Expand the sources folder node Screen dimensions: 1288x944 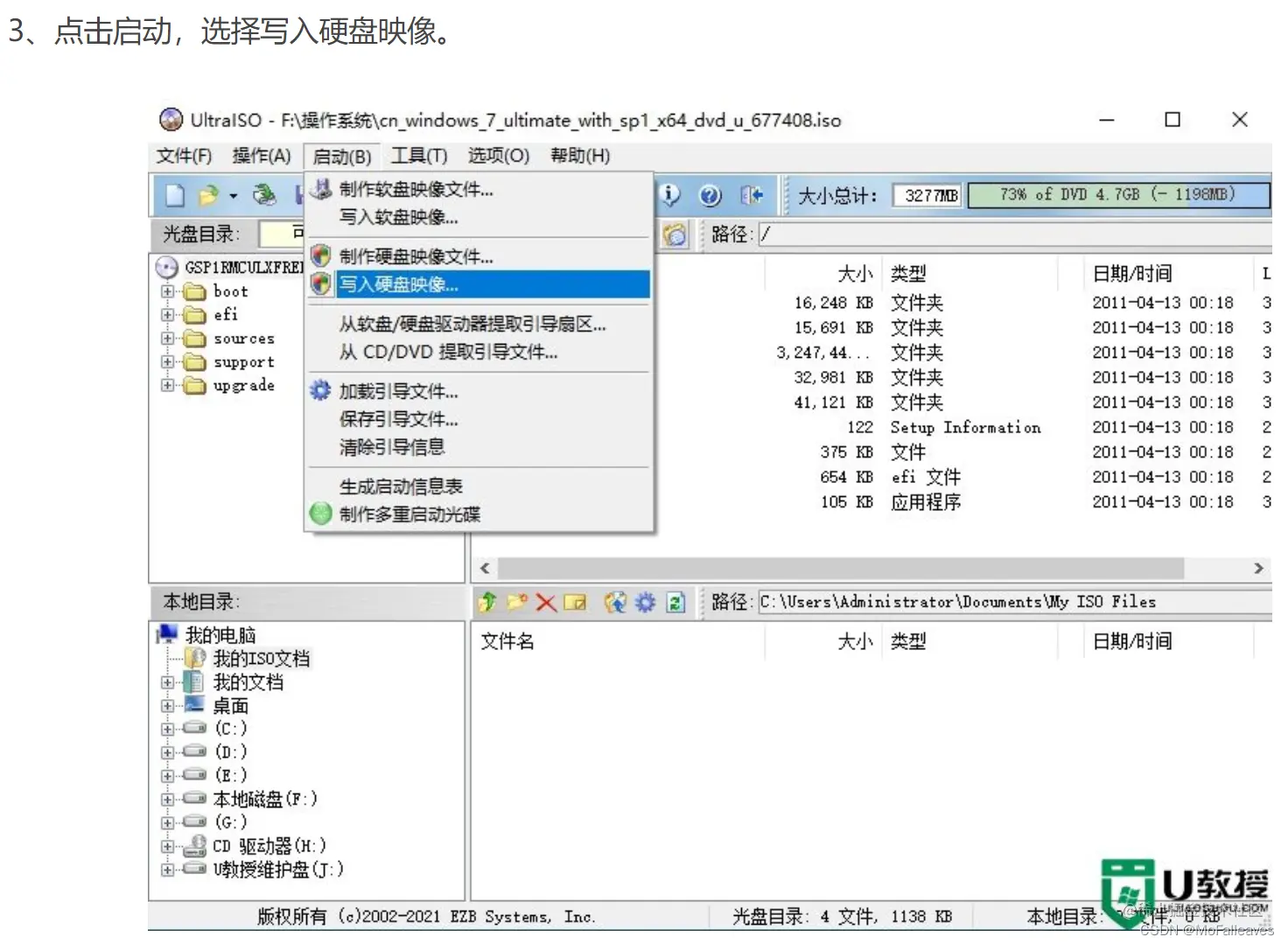point(167,338)
